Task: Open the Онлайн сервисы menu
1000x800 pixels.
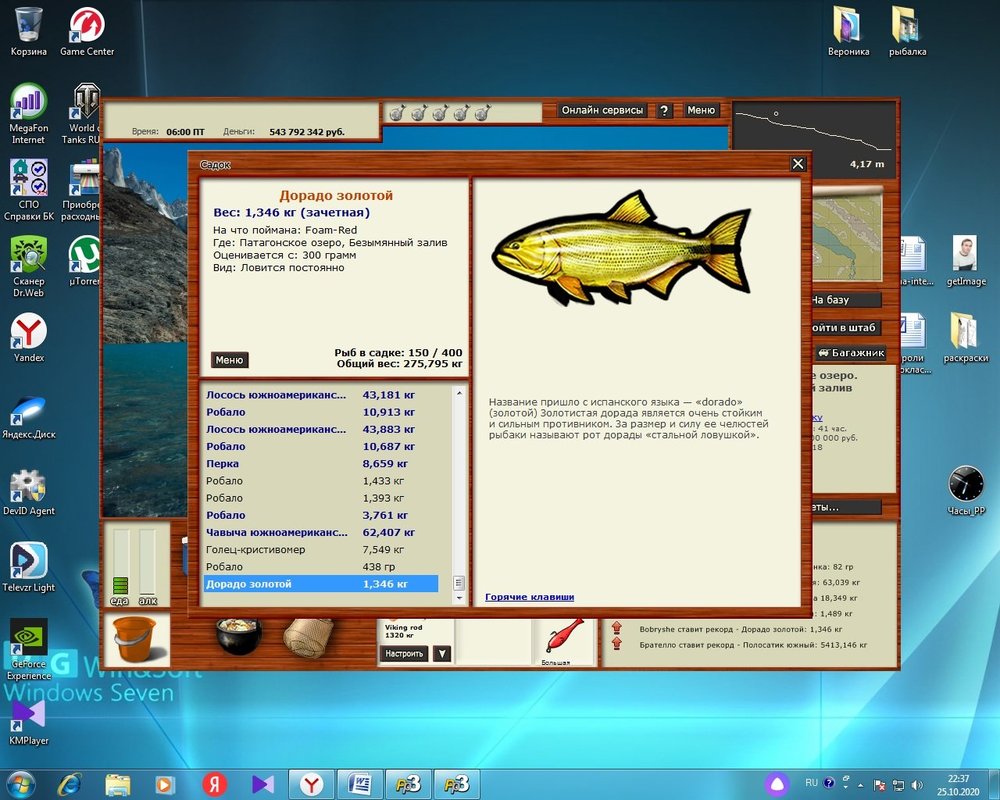Action: (602, 111)
